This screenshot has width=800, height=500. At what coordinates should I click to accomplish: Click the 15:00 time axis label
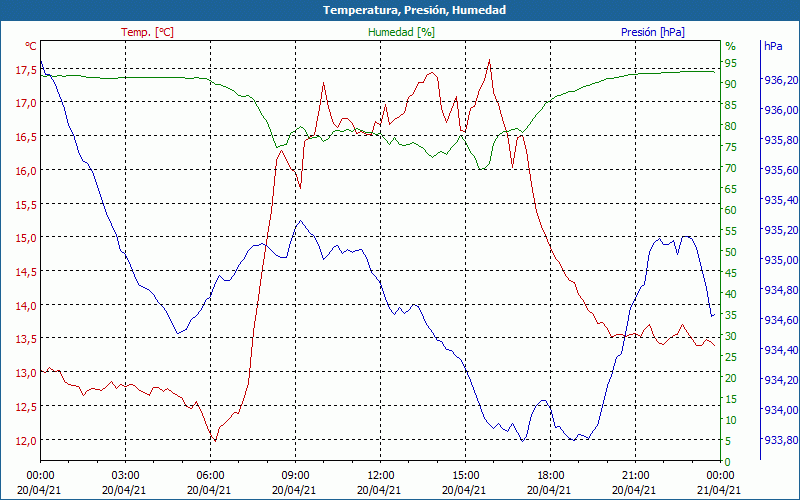click(x=465, y=476)
